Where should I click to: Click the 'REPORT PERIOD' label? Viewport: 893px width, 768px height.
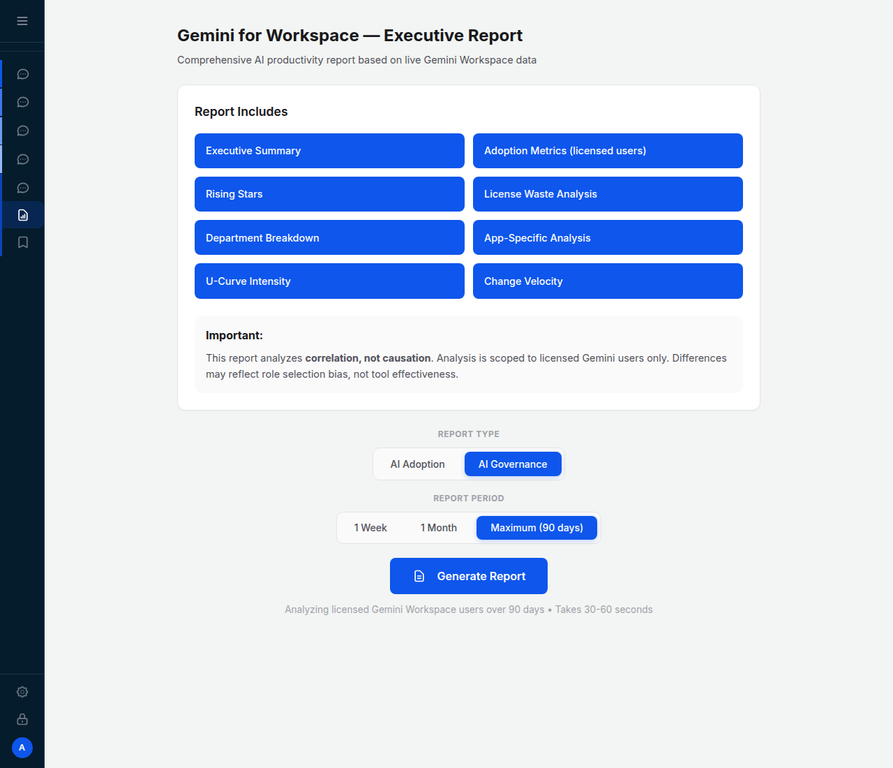469,498
